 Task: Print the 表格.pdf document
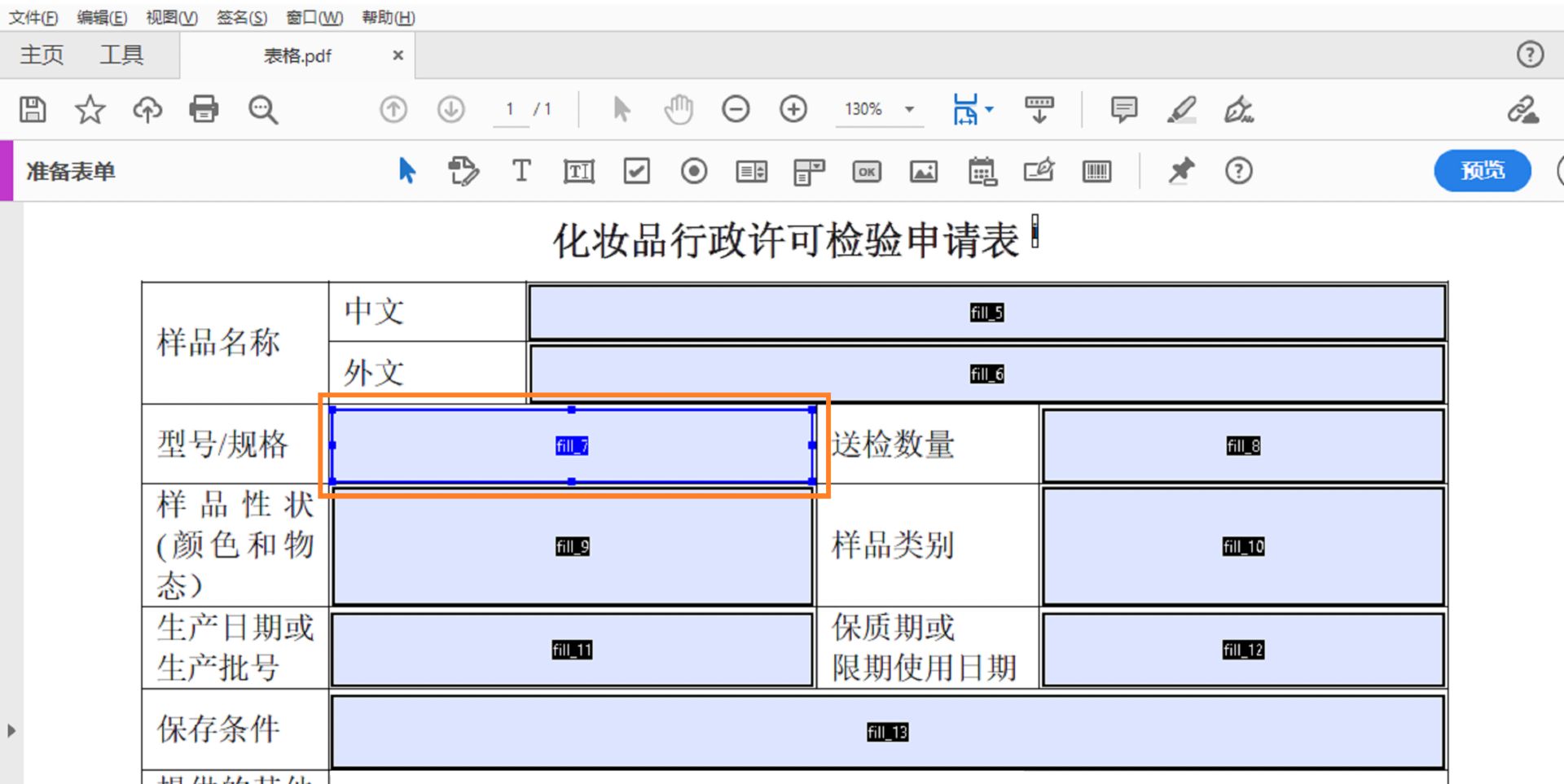coord(204,109)
